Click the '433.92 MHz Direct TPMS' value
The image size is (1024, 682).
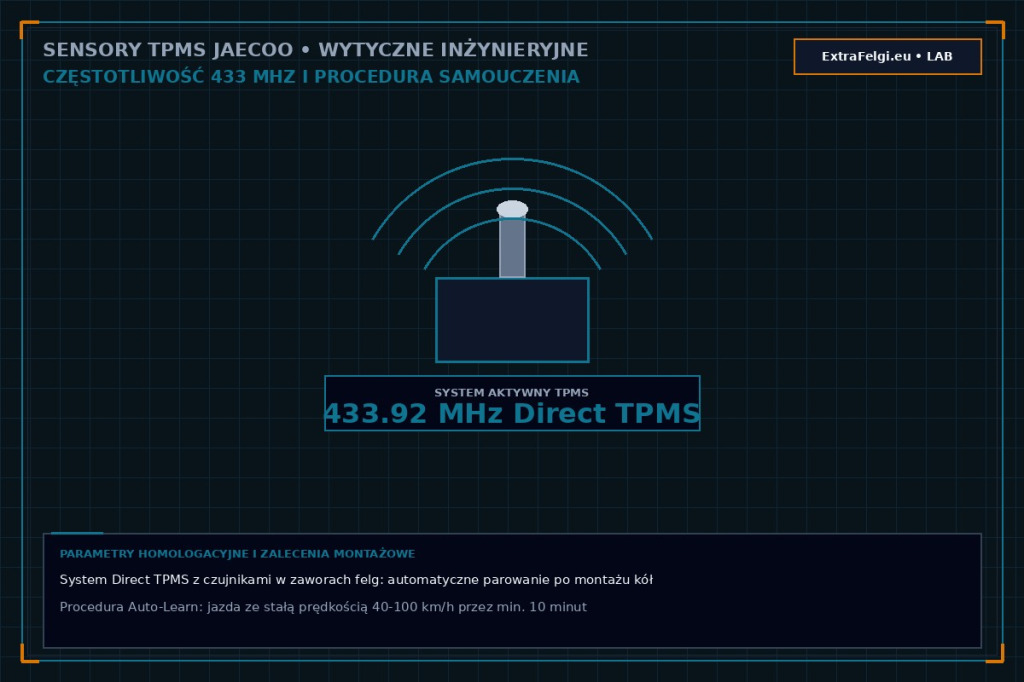(512, 414)
